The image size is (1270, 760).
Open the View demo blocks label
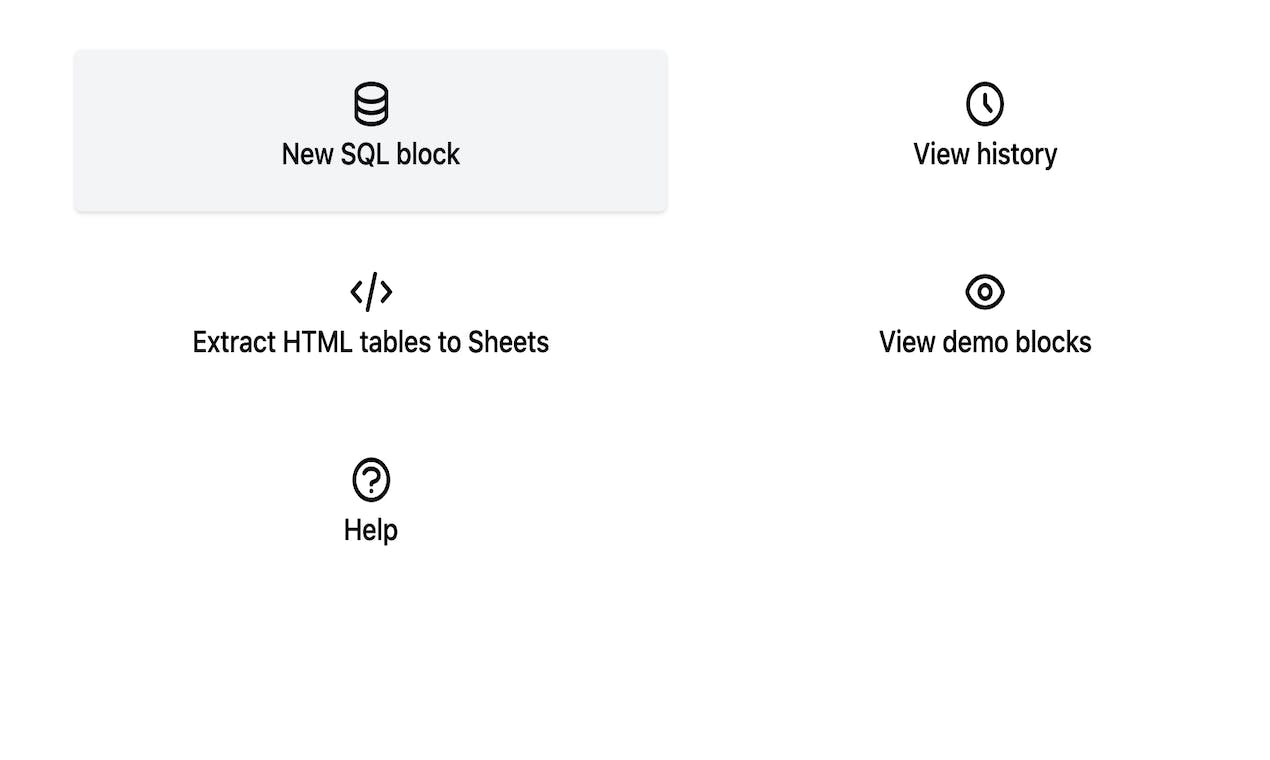point(985,342)
